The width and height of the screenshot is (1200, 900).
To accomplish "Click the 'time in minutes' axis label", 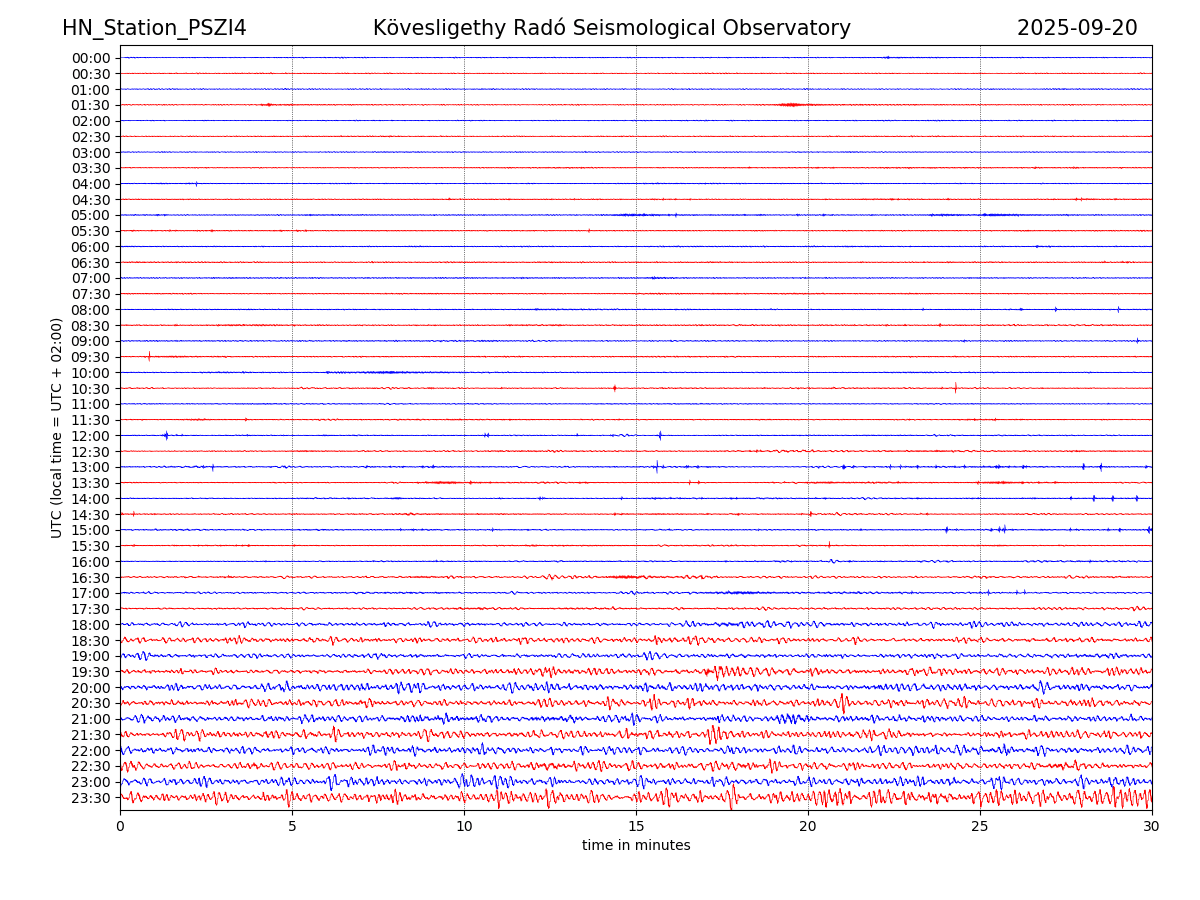I will tap(636, 846).
